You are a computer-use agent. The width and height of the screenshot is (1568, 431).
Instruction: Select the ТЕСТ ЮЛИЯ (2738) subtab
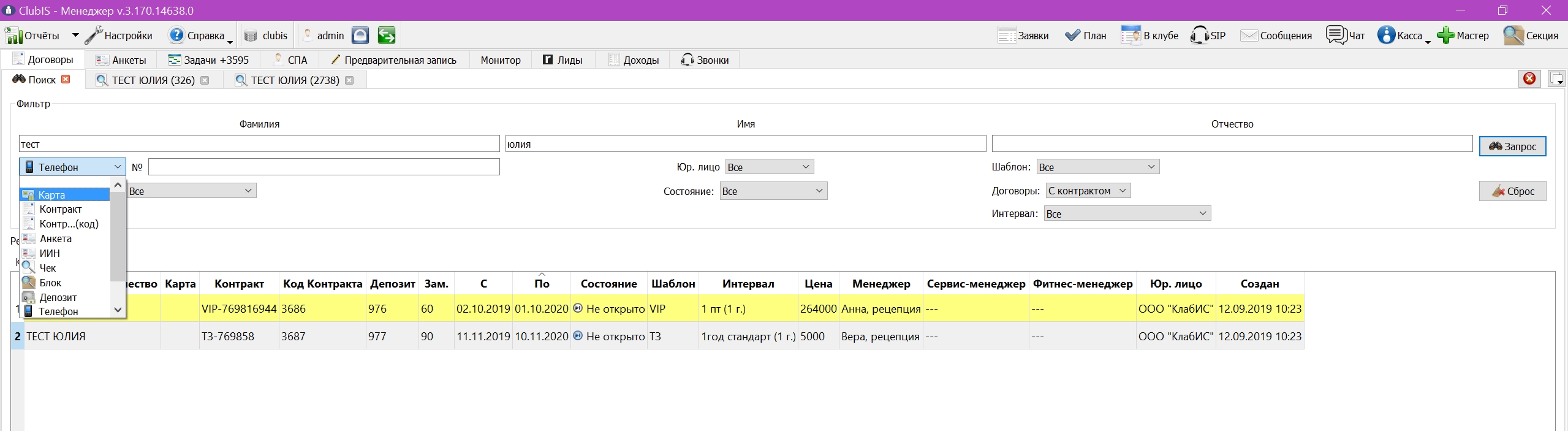(x=295, y=80)
